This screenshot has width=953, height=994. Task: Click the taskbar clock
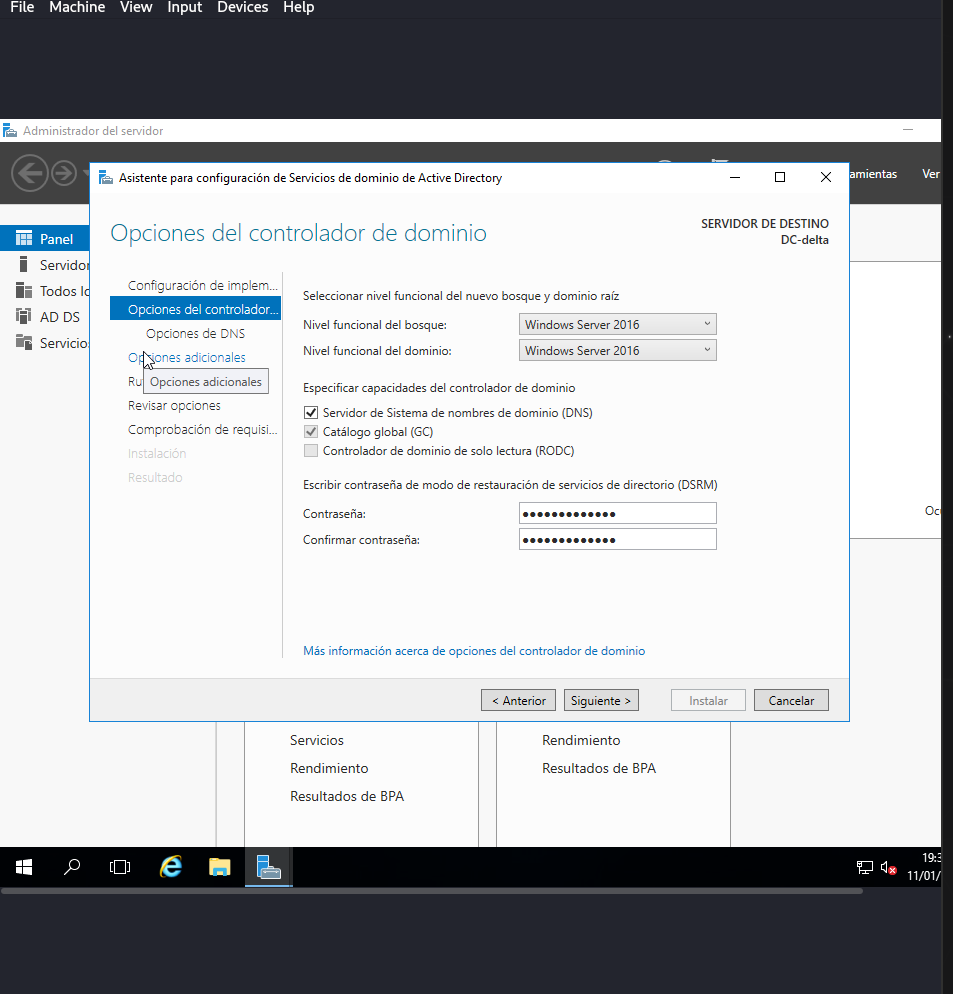tap(924, 867)
